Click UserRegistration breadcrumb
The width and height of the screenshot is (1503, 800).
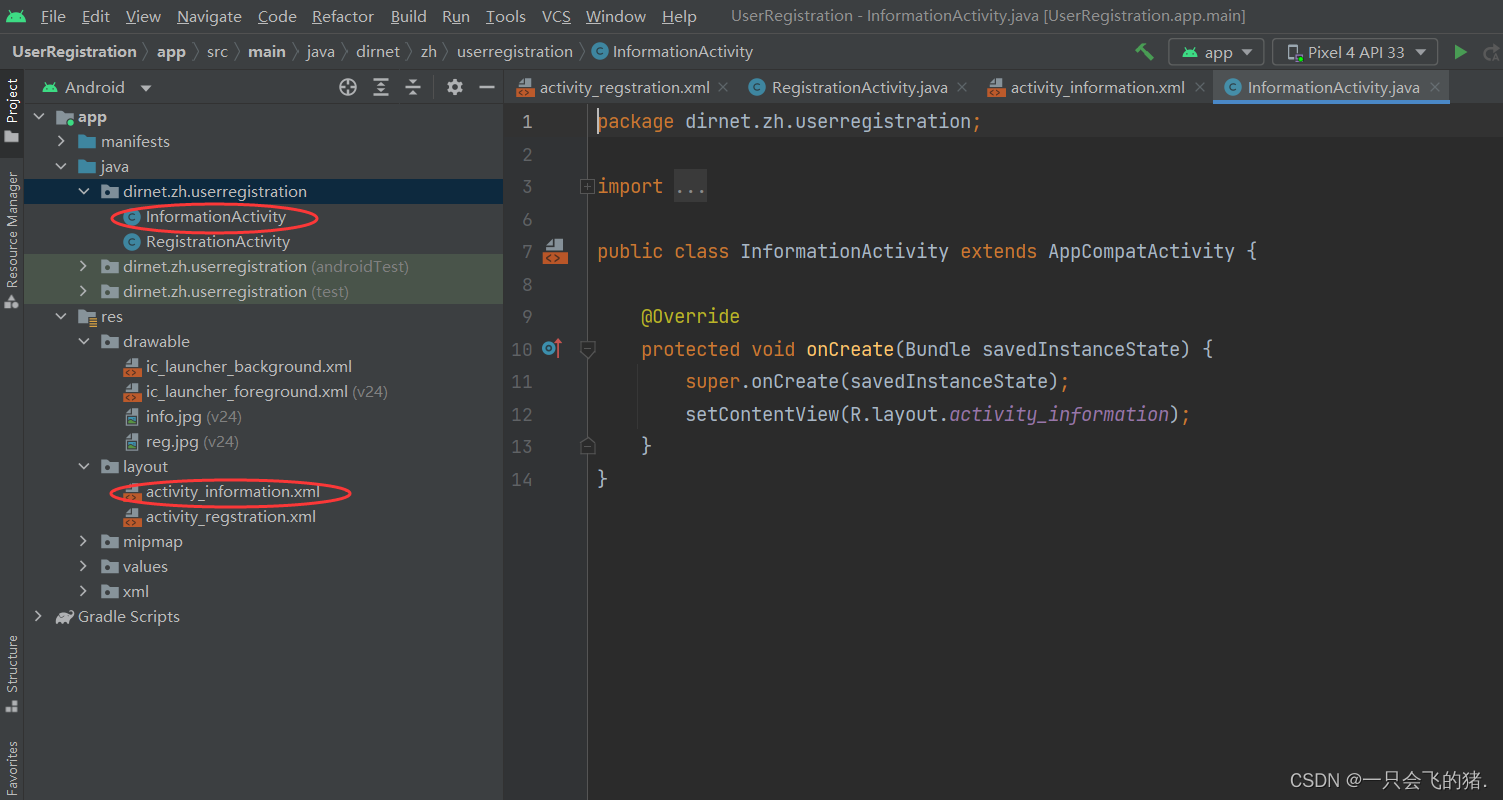[x=74, y=52]
